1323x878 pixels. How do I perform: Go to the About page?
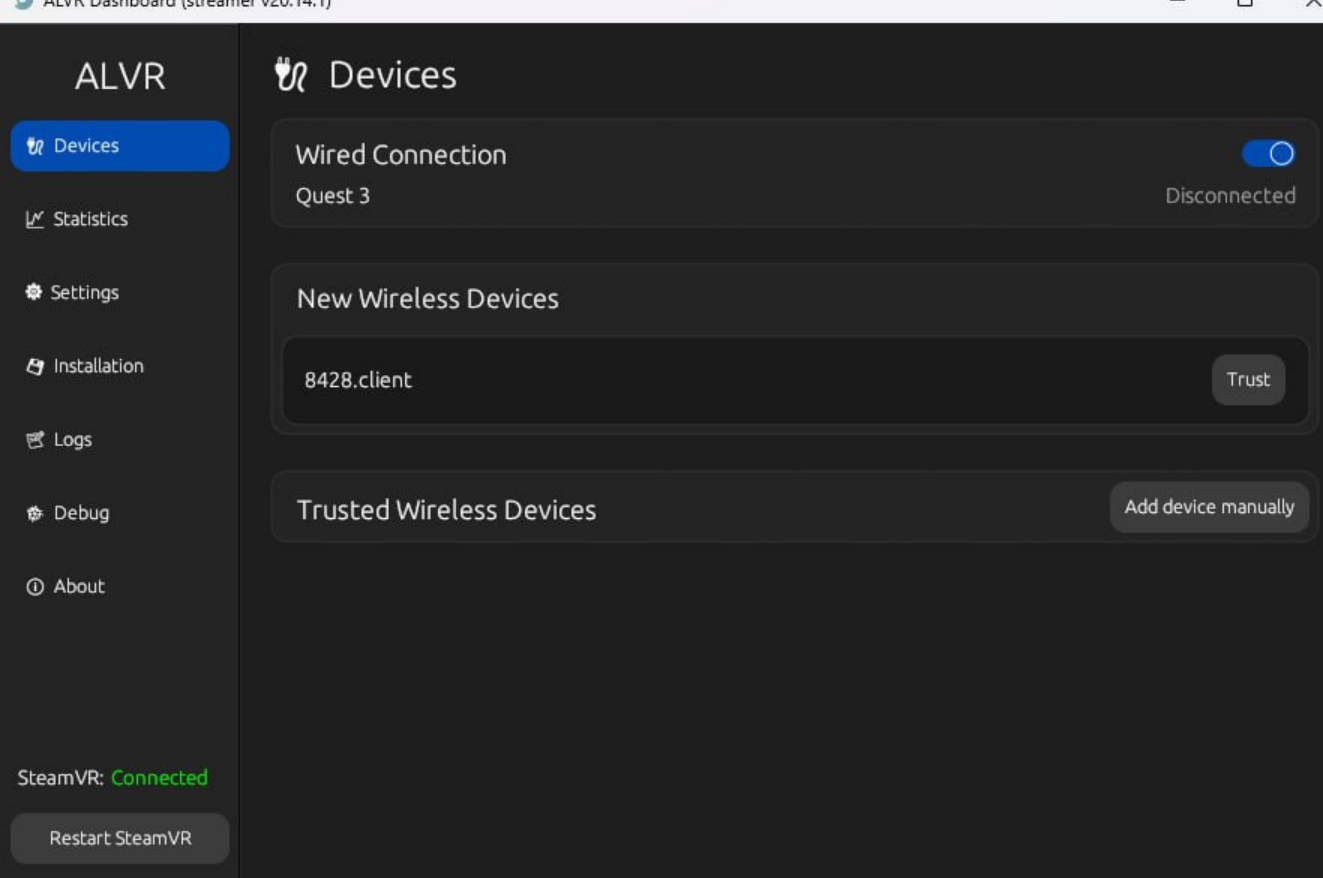pyautogui.click(x=79, y=587)
